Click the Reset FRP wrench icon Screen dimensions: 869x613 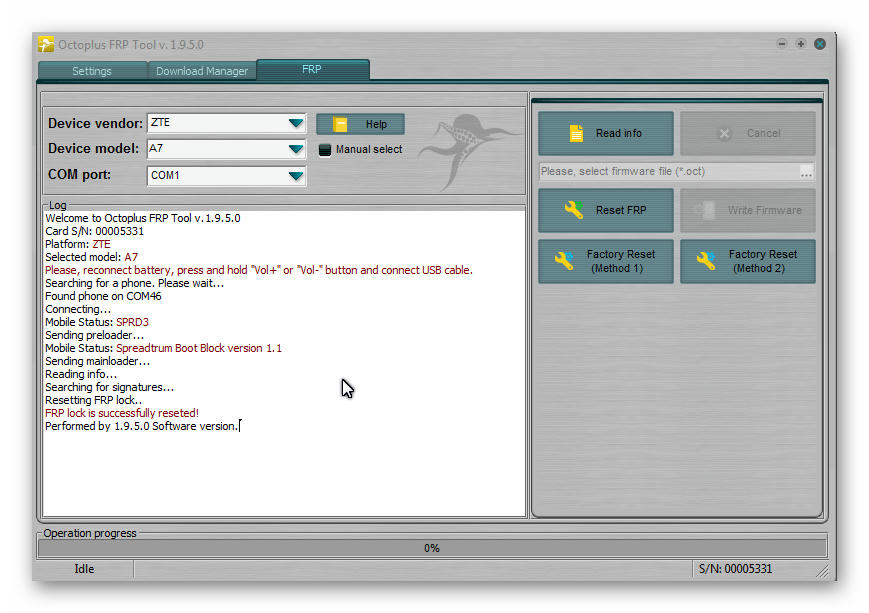click(574, 210)
